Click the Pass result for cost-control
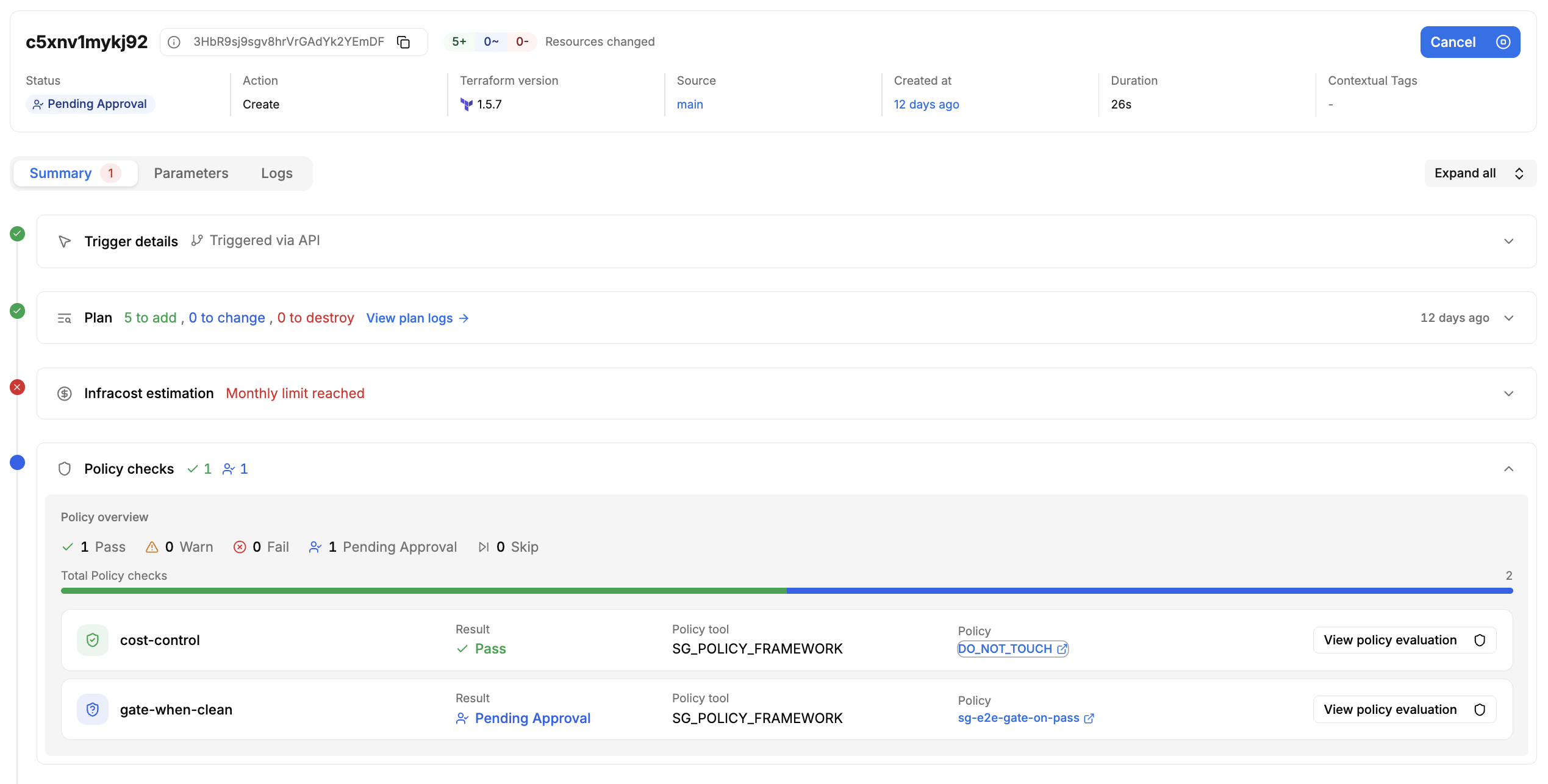This screenshot has width=1548, height=784. coord(481,649)
